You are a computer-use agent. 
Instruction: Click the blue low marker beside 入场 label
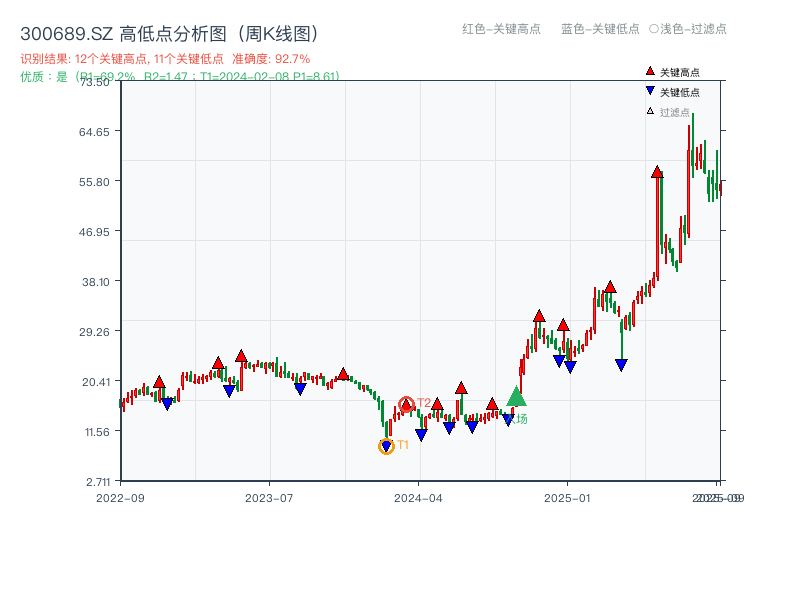coord(508,420)
